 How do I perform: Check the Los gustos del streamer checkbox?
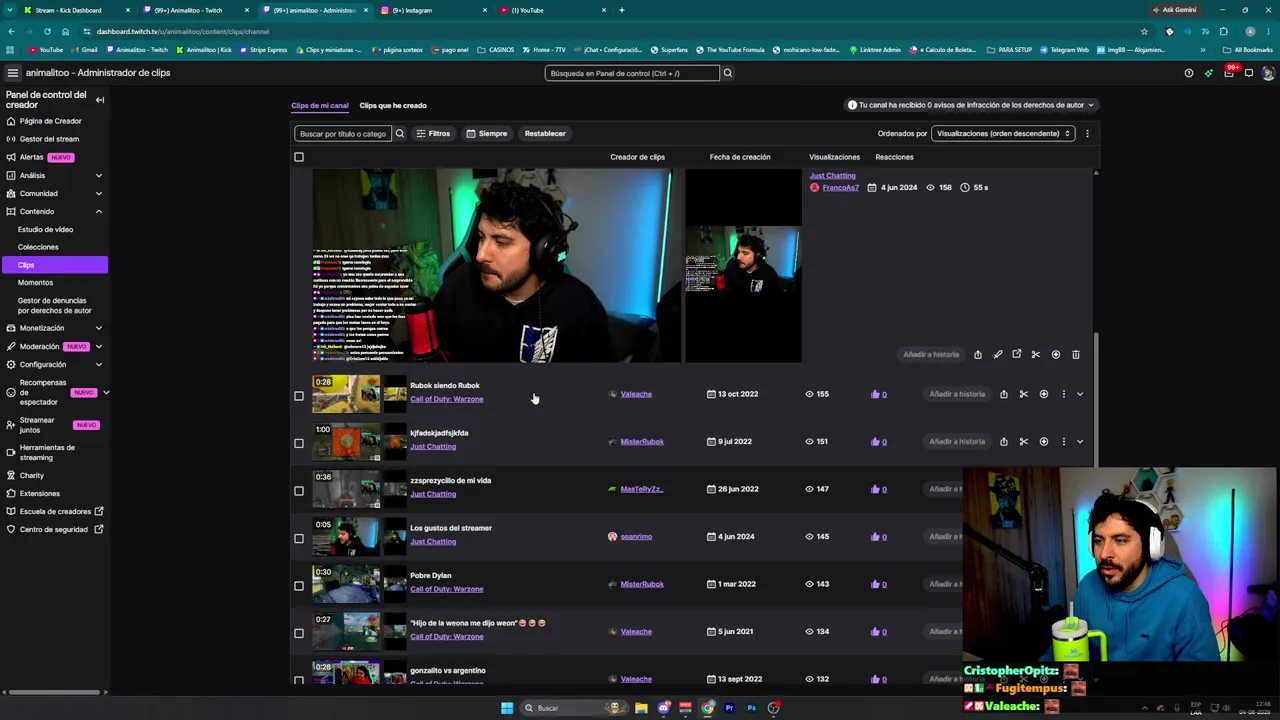click(x=299, y=538)
